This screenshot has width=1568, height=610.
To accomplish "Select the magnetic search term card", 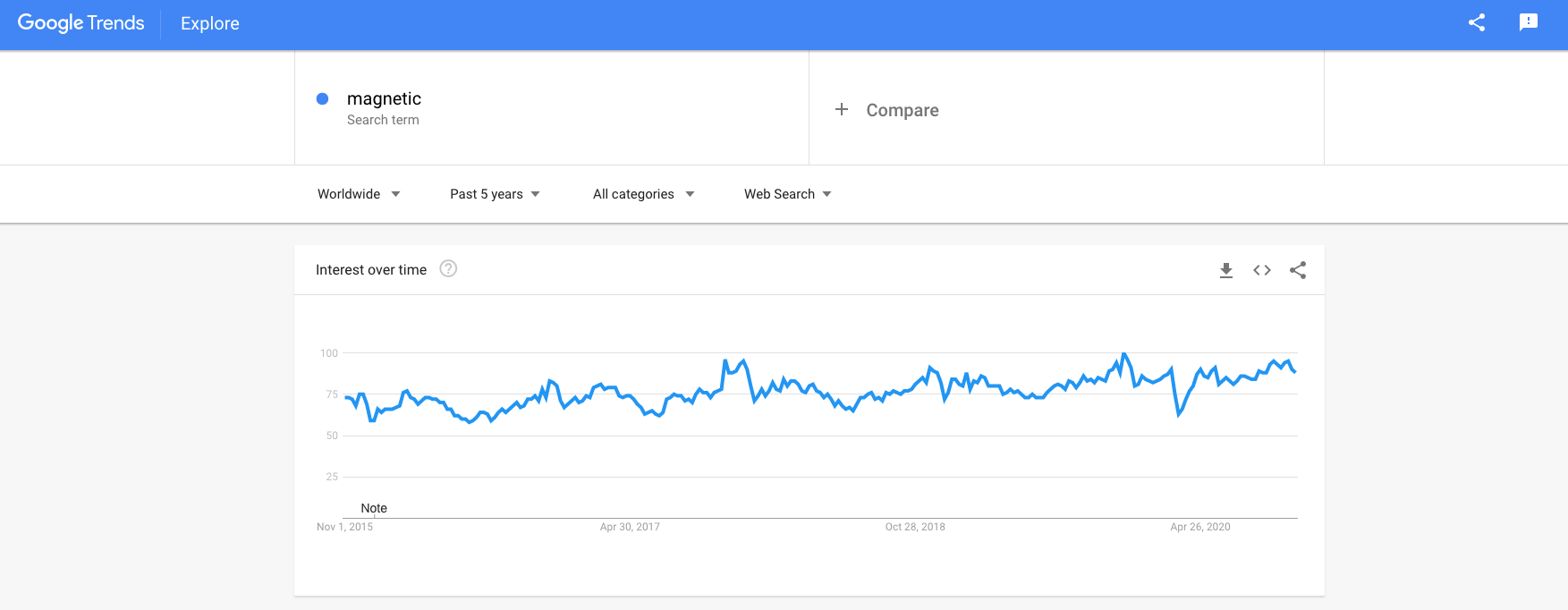I will (550, 107).
